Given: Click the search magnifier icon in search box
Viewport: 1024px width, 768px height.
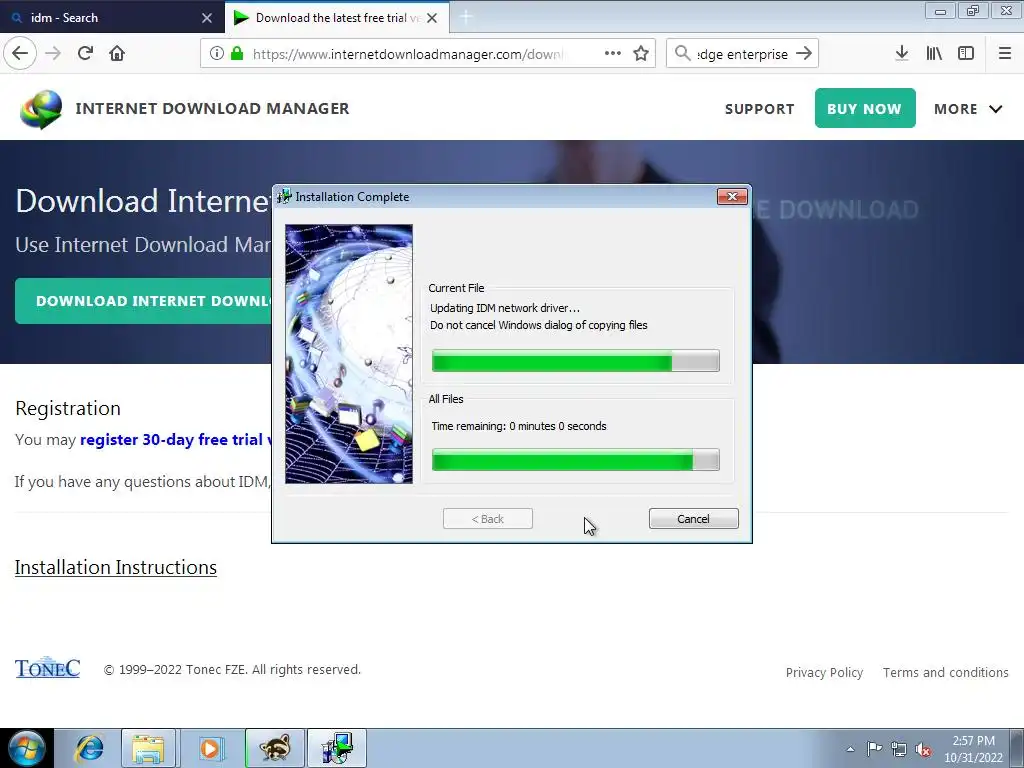Looking at the screenshot, I should tap(682, 54).
